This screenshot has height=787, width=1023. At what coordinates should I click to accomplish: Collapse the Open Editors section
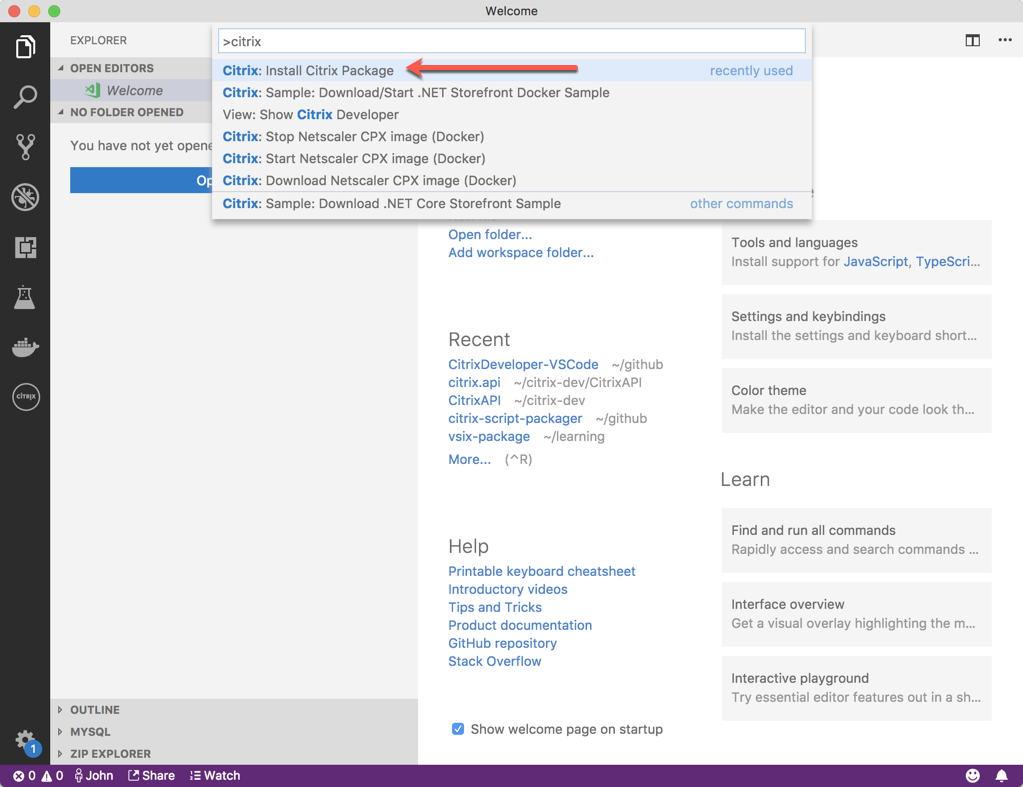pos(111,68)
